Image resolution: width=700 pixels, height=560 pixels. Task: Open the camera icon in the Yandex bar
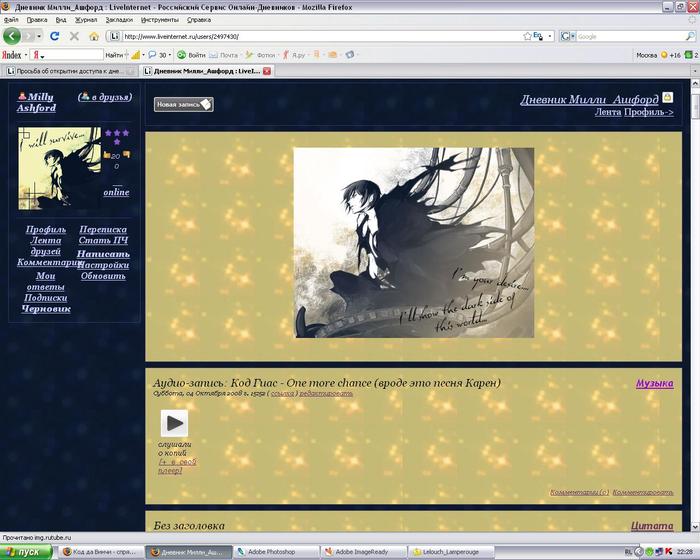(350, 55)
